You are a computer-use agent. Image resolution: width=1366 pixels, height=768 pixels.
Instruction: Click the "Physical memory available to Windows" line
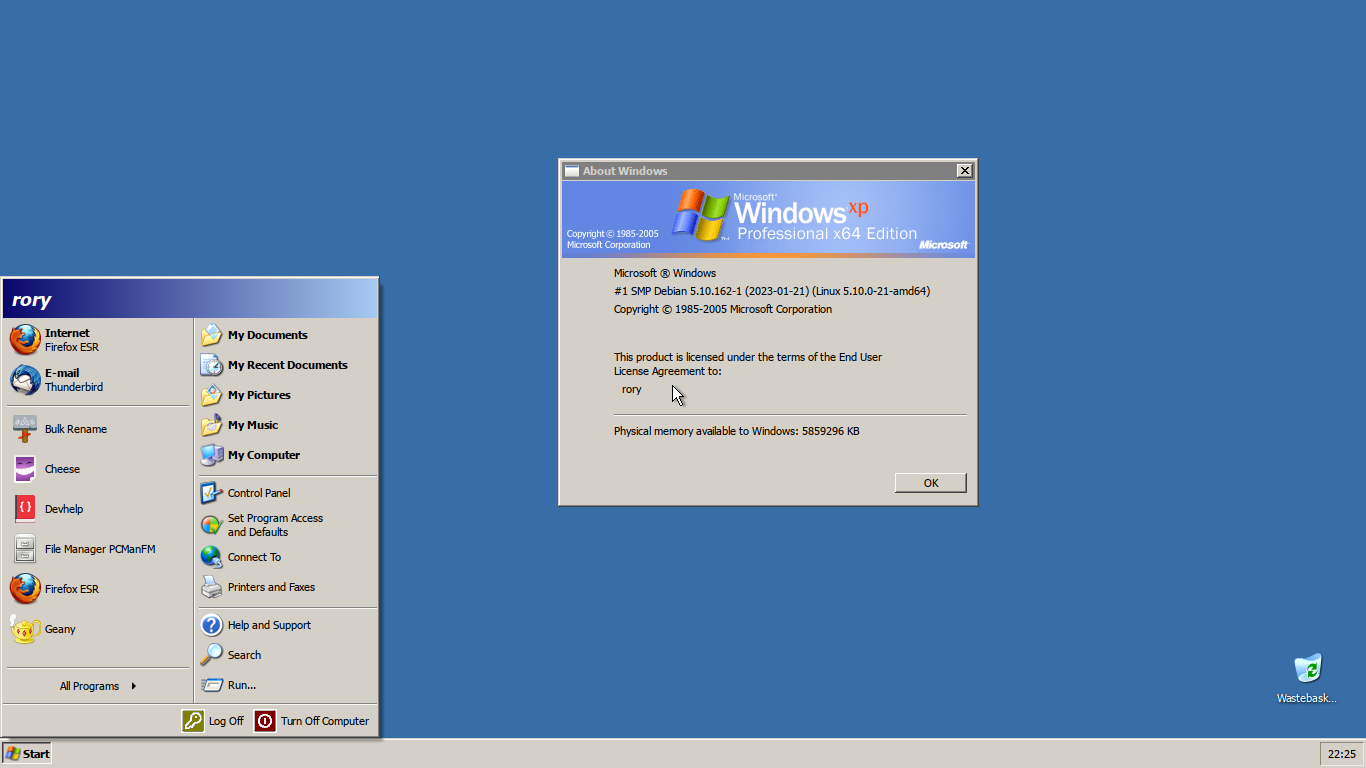point(737,431)
